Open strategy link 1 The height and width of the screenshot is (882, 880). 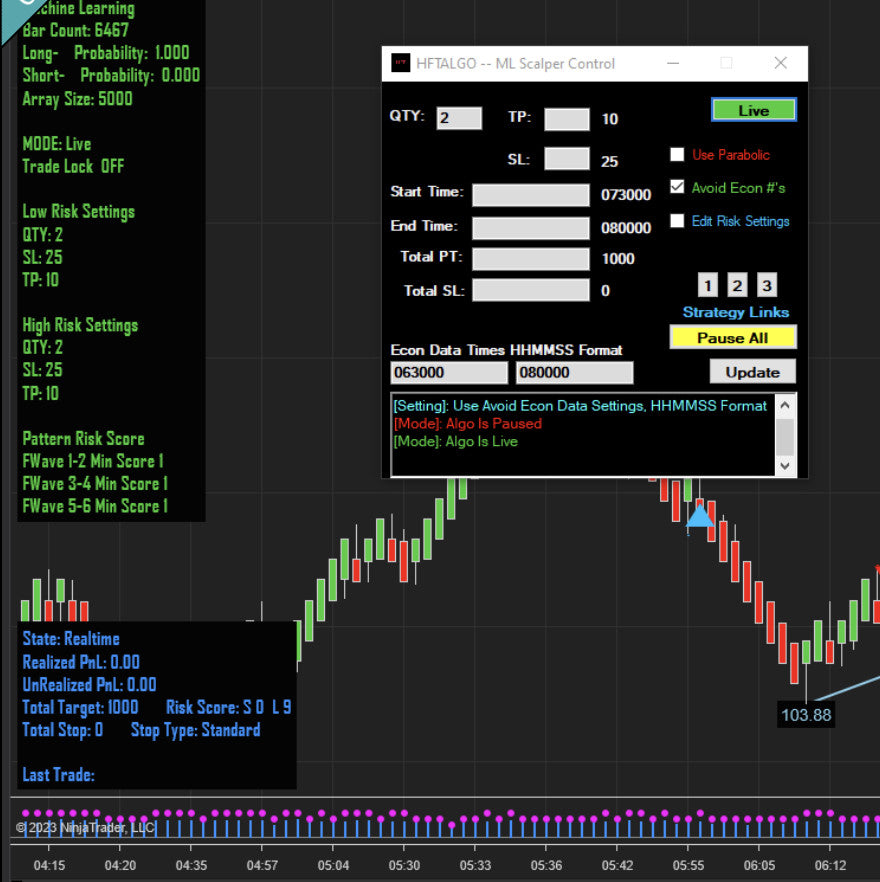point(708,285)
